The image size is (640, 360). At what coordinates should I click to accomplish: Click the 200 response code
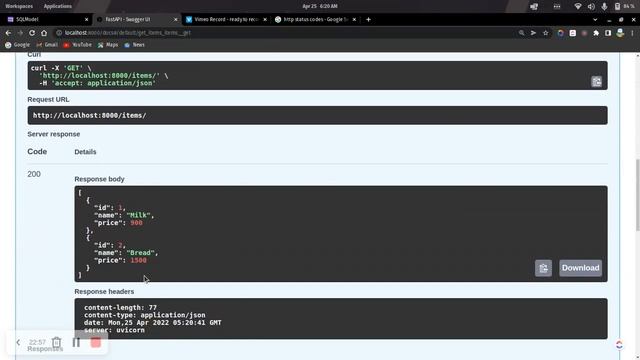click(x=34, y=174)
